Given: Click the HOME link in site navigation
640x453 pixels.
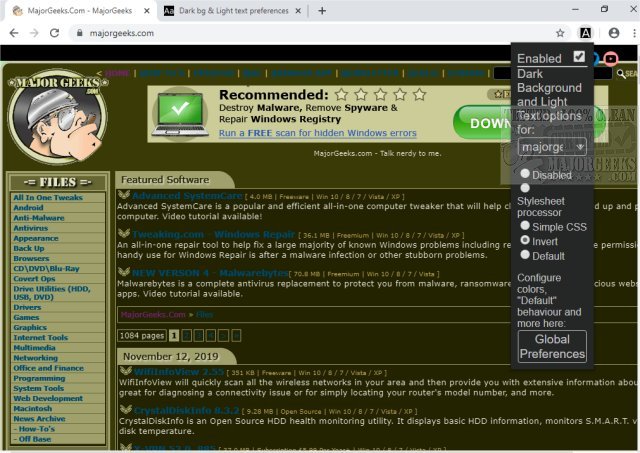Looking at the screenshot, I should 118,73.
